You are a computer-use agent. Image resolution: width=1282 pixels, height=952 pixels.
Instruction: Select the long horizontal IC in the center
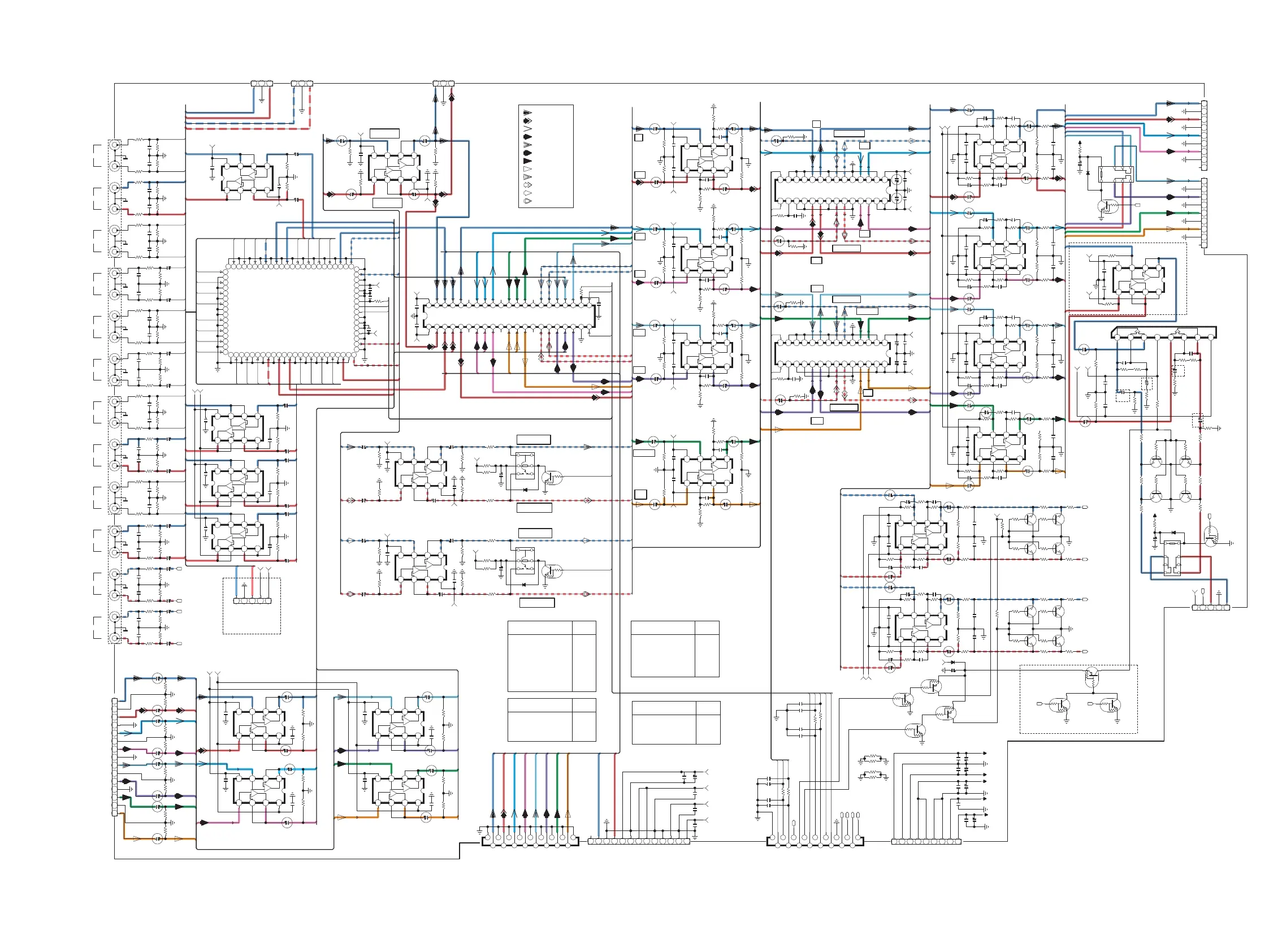click(509, 316)
